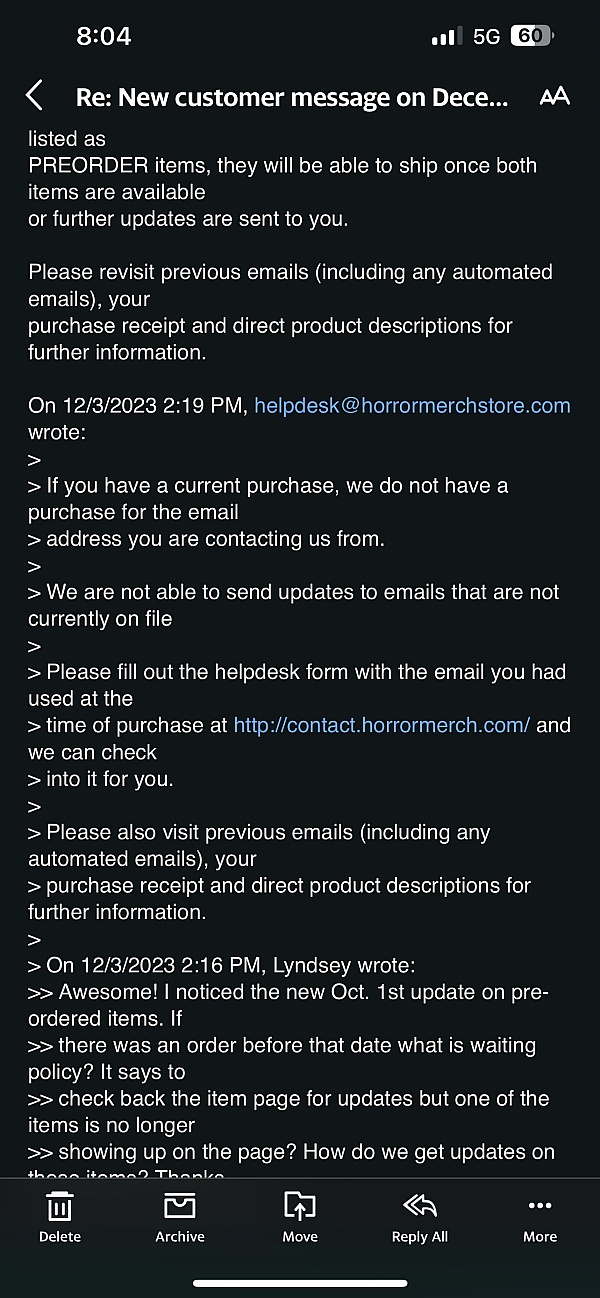
Task: Tap the Move label in bottom toolbar
Action: pyautogui.click(x=300, y=1237)
